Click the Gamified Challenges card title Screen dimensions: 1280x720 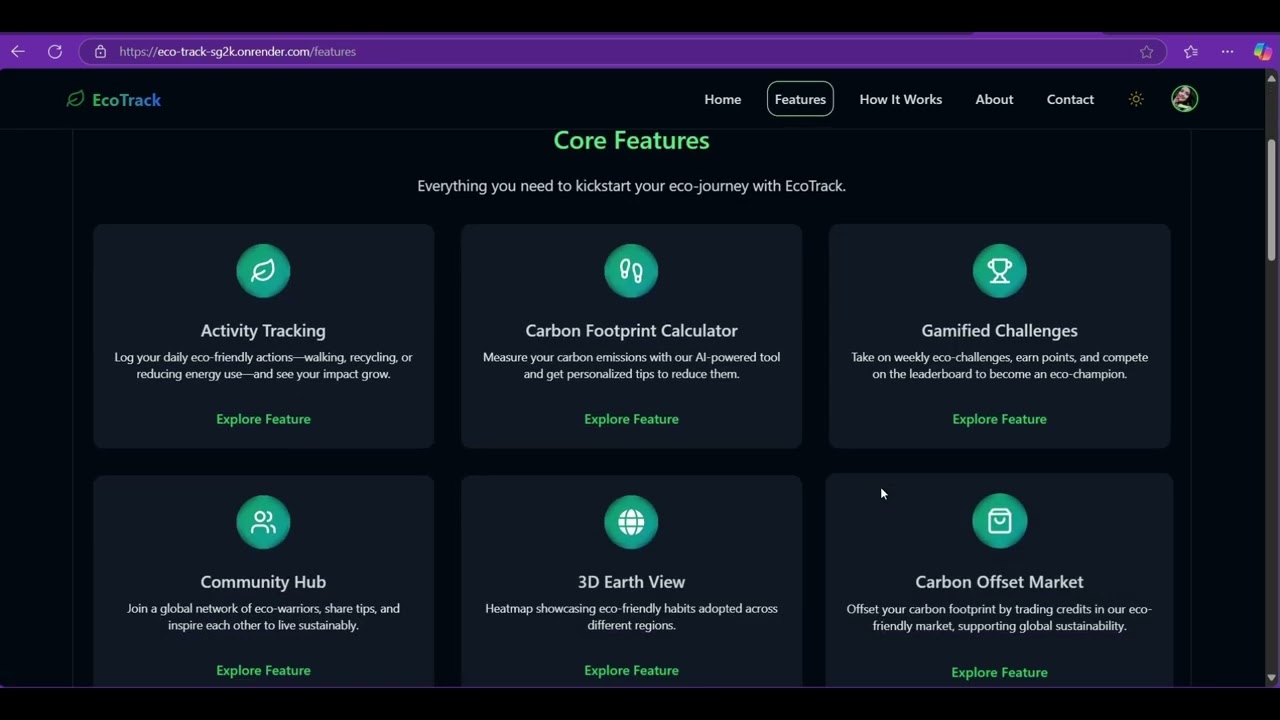coord(999,330)
